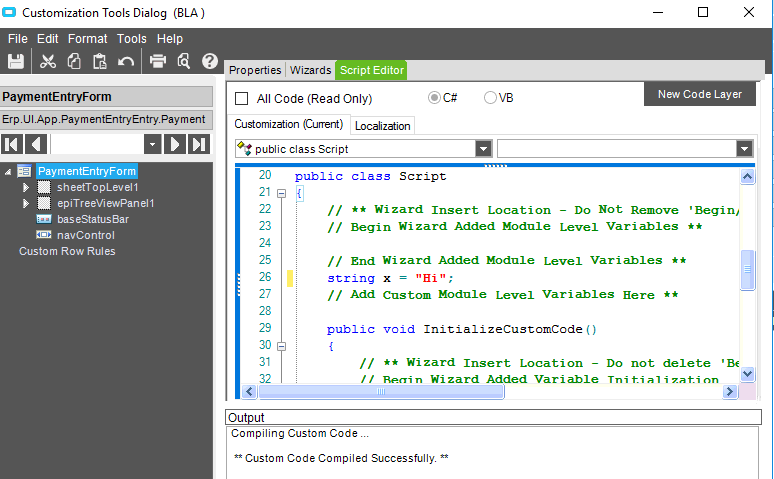Screen dimensions: 774x479
Task: Go to first record navigator button
Action: pyautogui.click(x=12, y=145)
